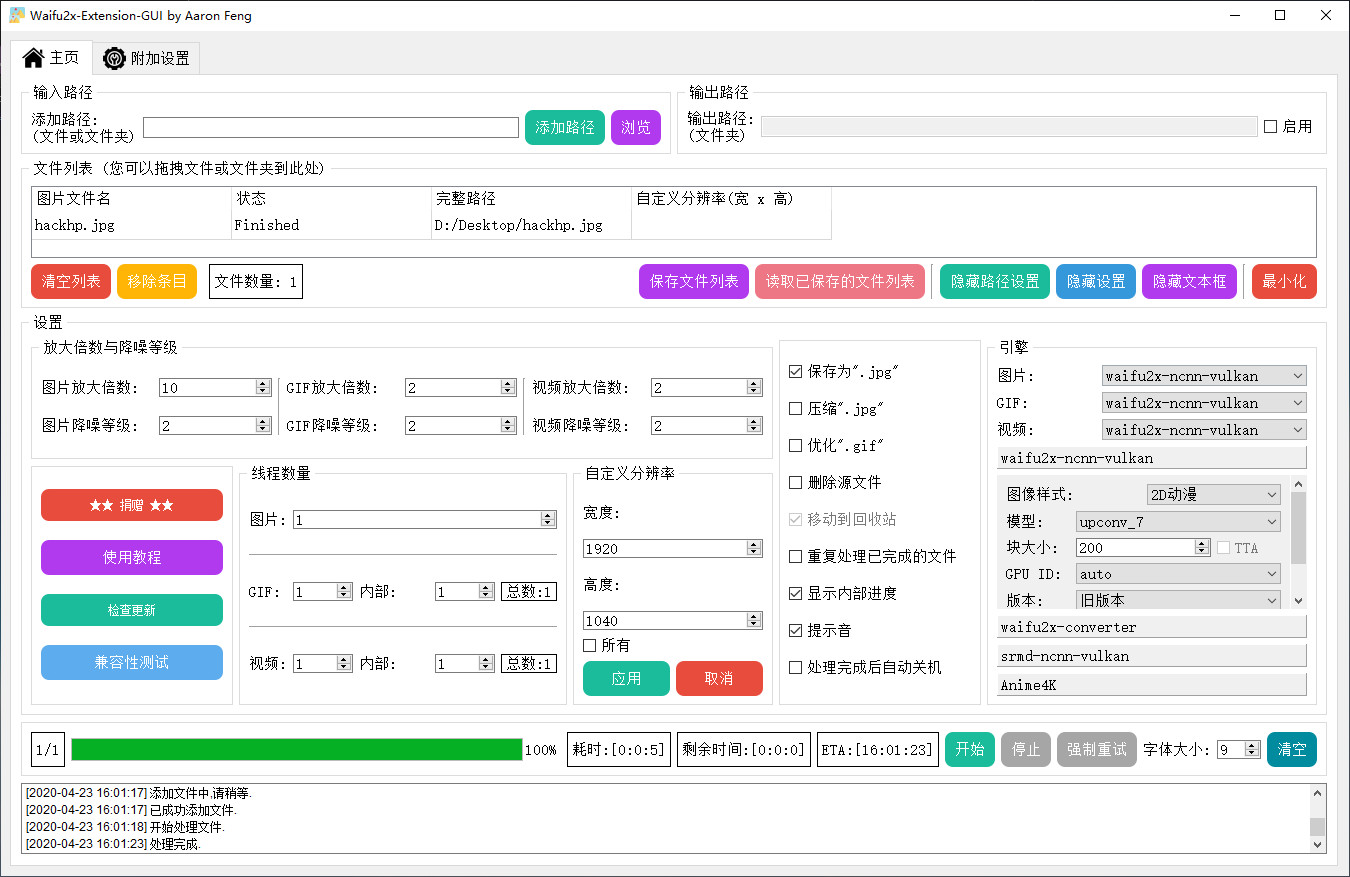Open the GIF engine dropdown
Viewport: 1350px width, 877px height.
tap(1204, 403)
